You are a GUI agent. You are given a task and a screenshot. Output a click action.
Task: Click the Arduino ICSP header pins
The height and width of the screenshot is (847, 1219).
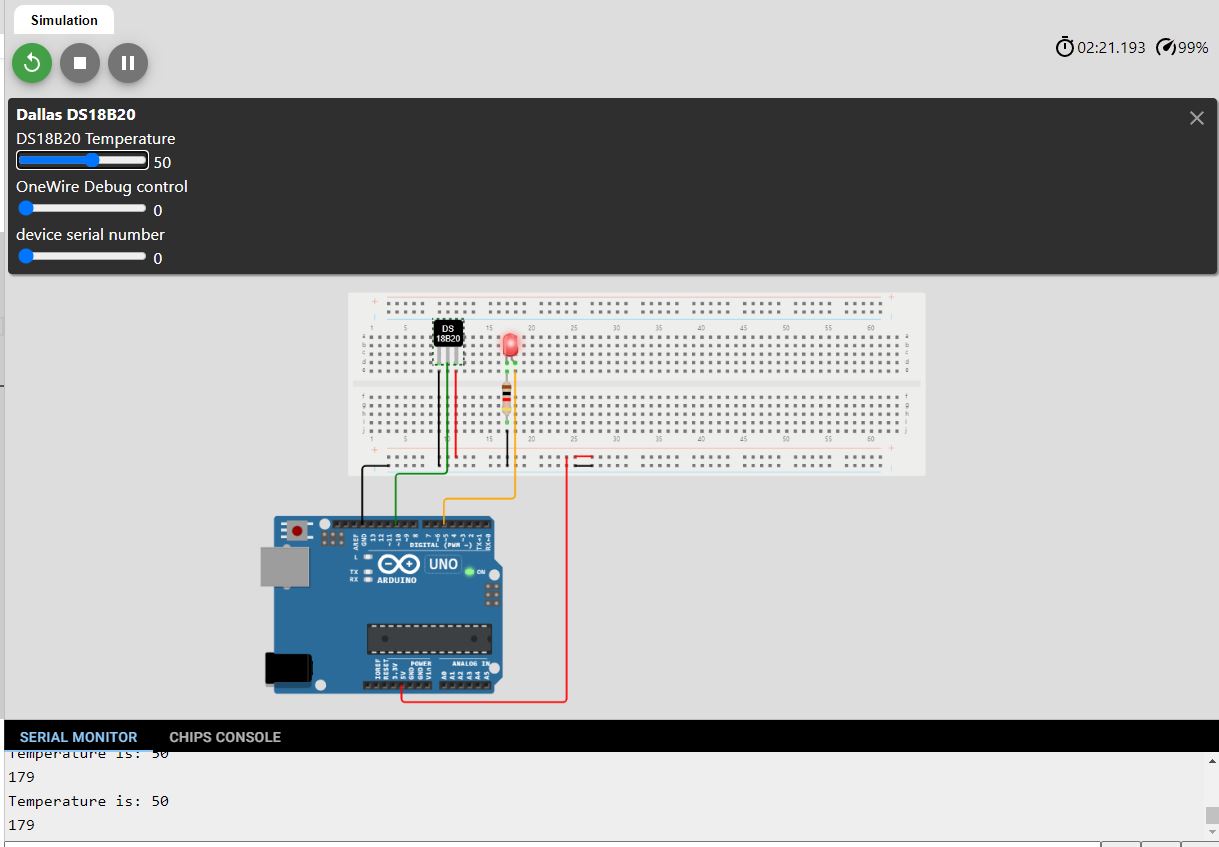[491, 595]
